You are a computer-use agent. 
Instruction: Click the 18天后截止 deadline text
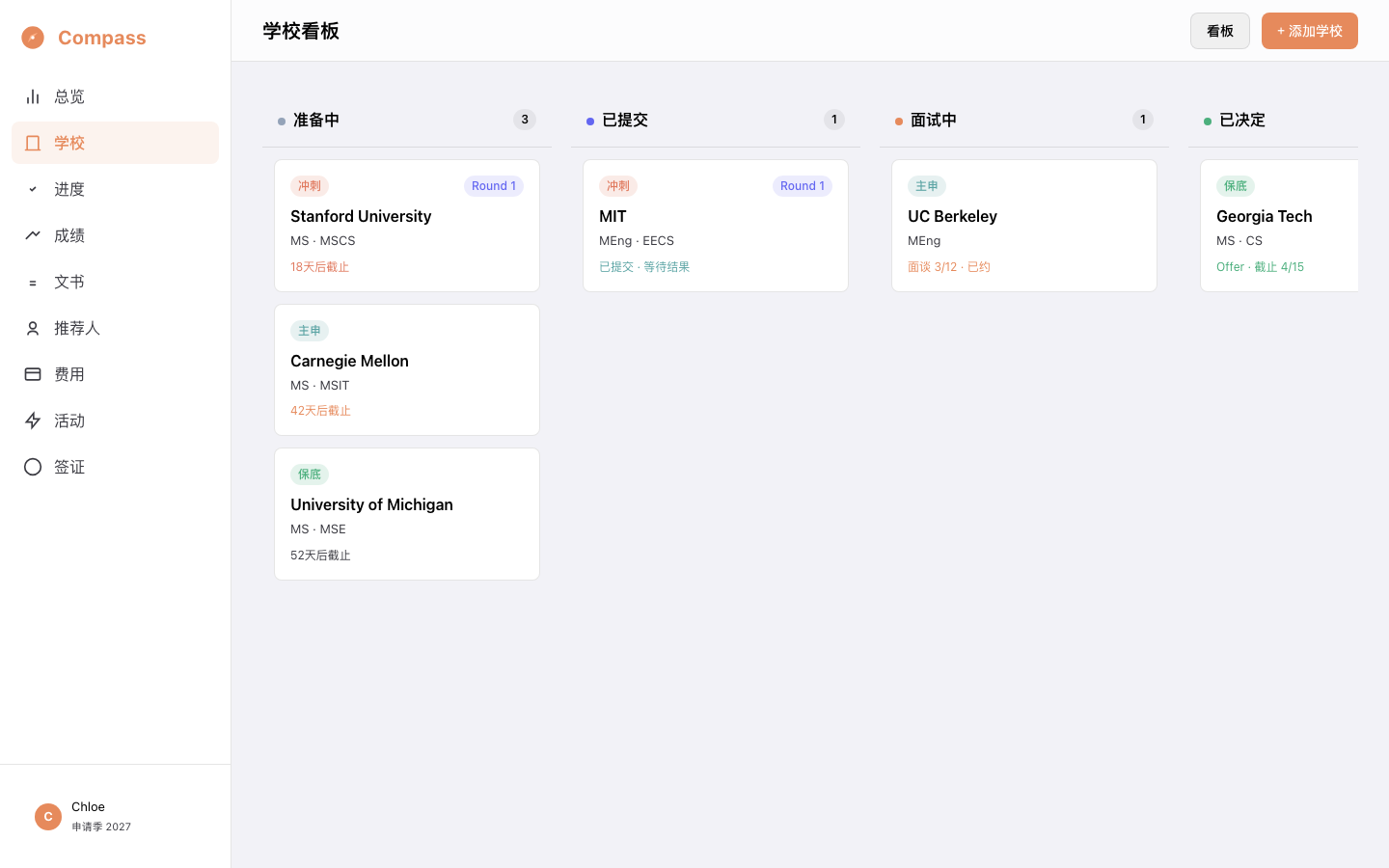pyautogui.click(x=320, y=267)
